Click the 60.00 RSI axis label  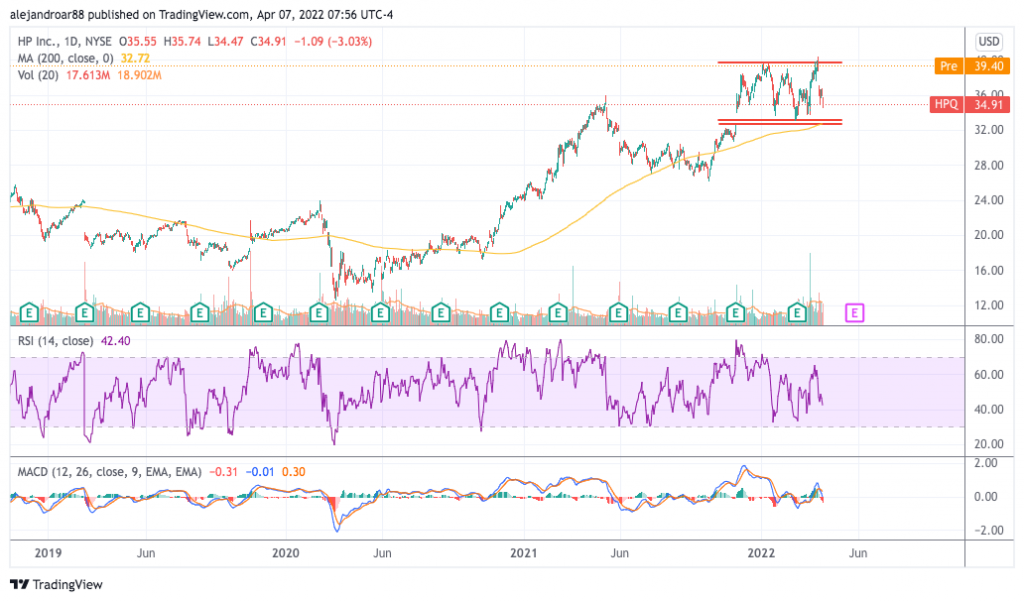(989, 375)
